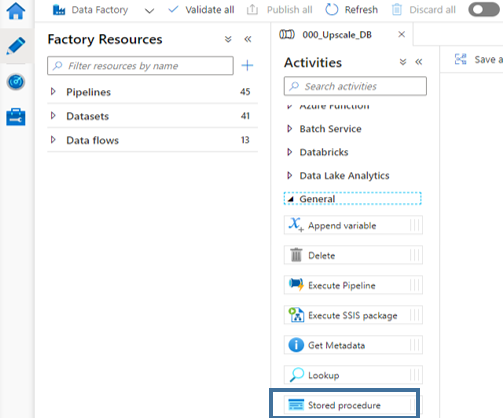The height and width of the screenshot is (418, 503).
Task: Collapse the General category
Action: 291,199
